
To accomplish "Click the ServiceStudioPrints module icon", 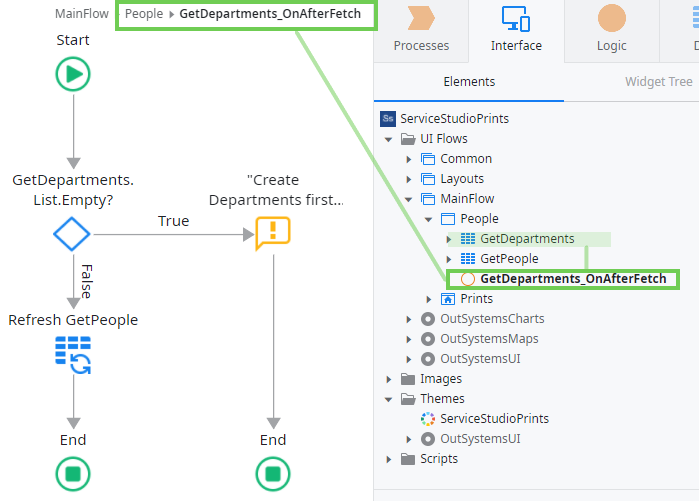I will tap(388, 119).
